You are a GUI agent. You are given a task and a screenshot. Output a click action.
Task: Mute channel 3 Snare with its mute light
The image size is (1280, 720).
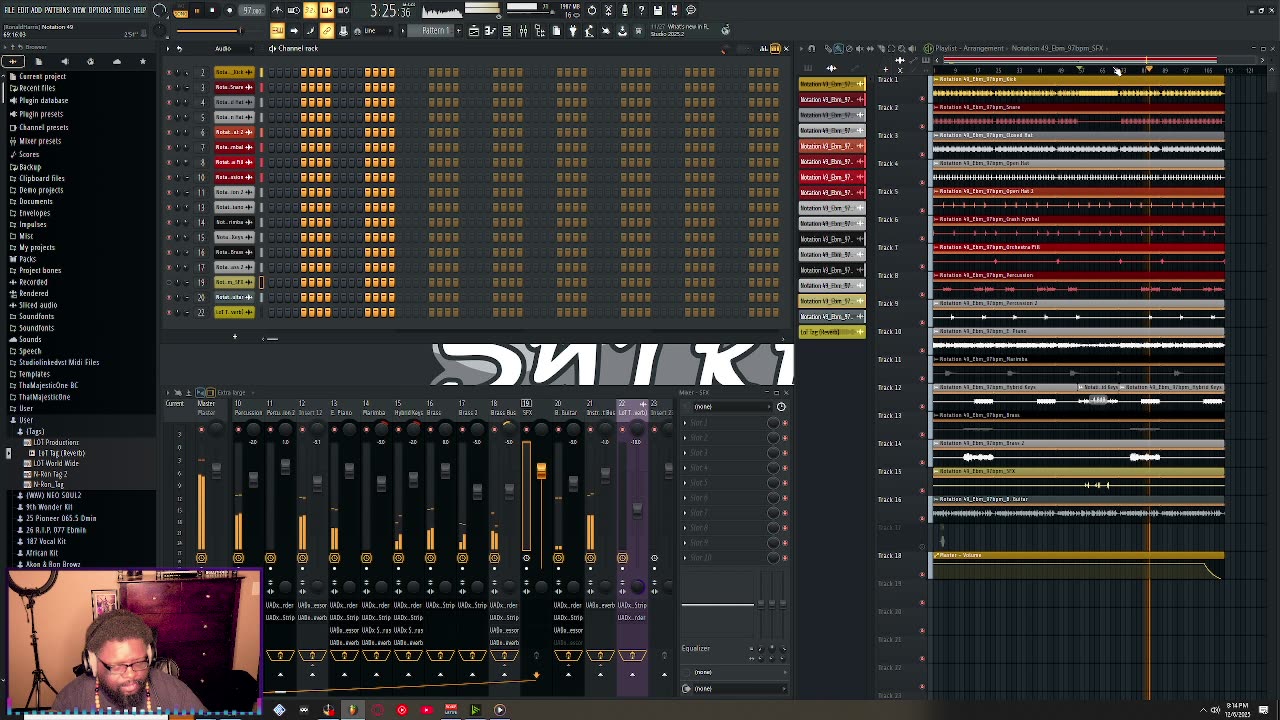[x=170, y=87]
